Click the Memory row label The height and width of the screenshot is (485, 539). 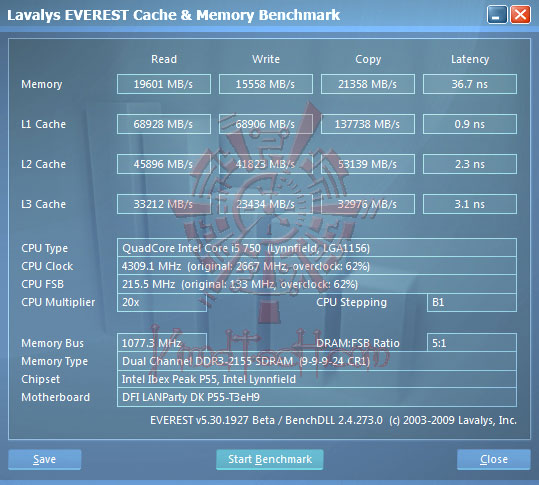42,84
